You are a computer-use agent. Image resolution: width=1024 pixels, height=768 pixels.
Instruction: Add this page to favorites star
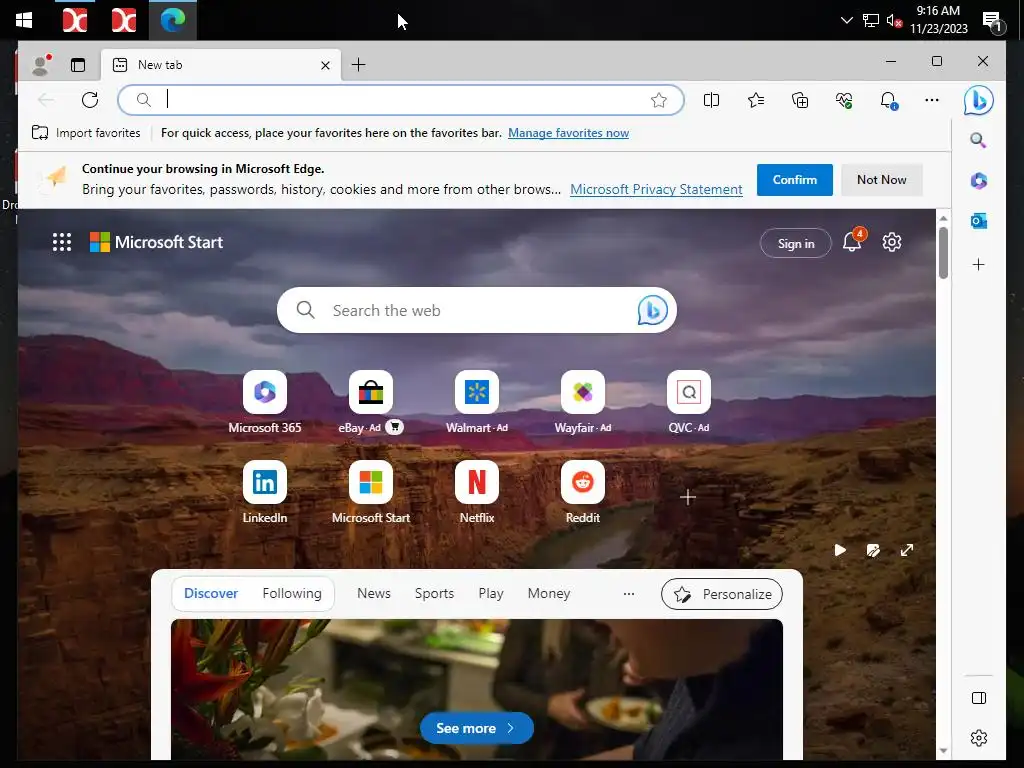coord(658,100)
